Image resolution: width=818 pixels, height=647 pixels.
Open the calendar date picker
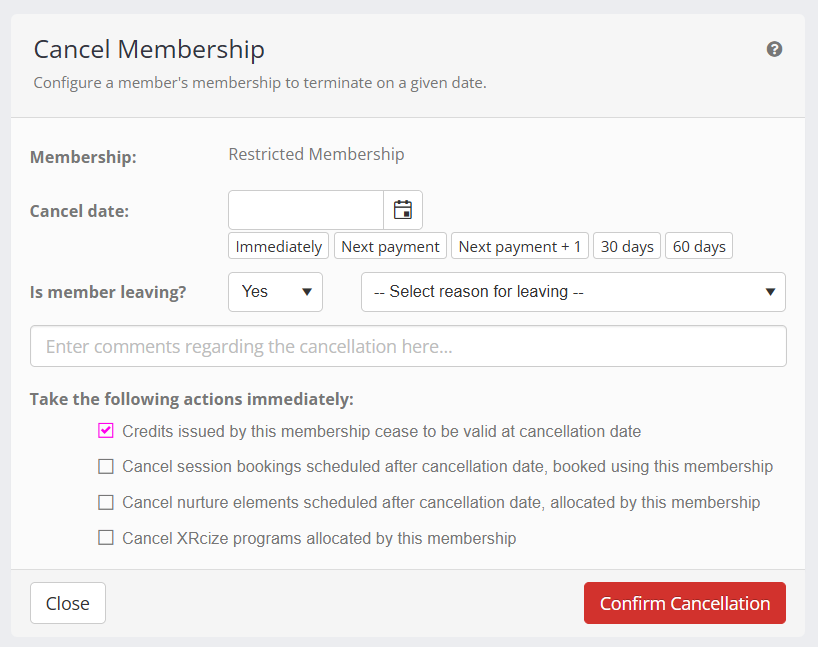coord(403,210)
